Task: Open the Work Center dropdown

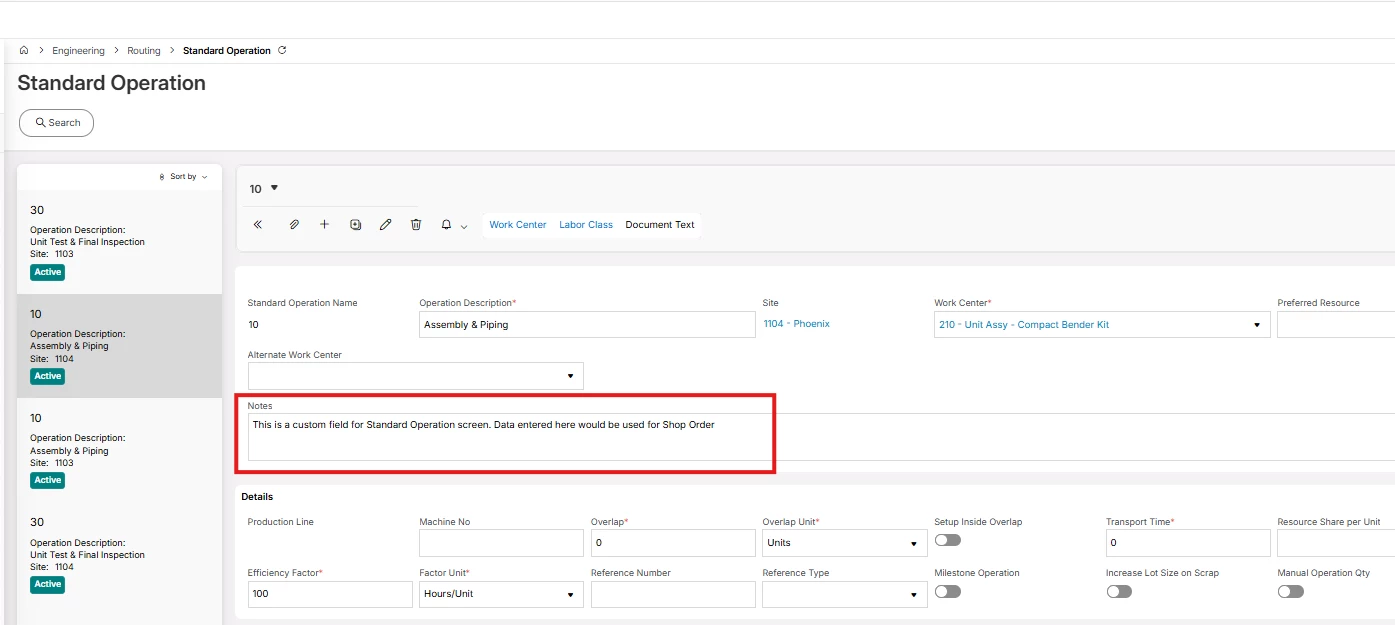Action: pyautogui.click(x=1257, y=325)
